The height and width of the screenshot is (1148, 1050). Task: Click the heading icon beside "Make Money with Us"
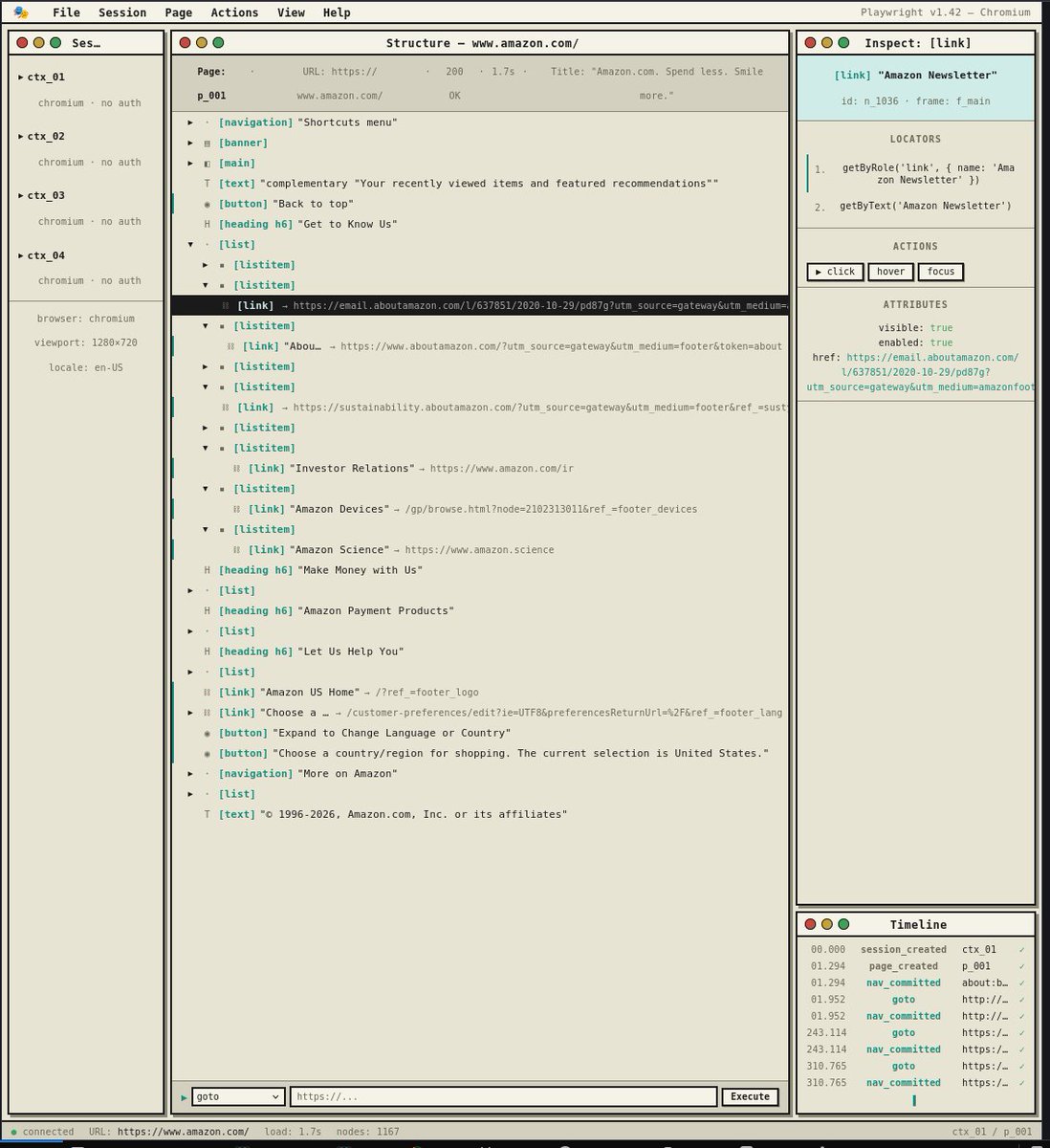coord(207,570)
